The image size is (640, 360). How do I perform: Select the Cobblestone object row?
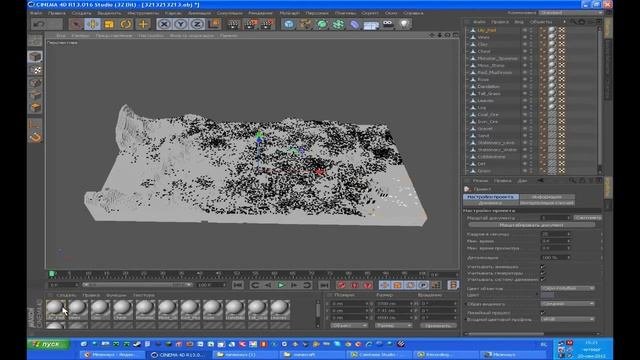[x=491, y=157]
